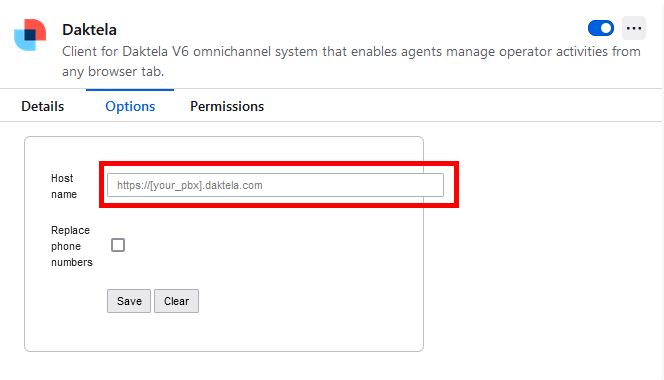
Task: Open the Permissions tab
Action: click(x=227, y=106)
